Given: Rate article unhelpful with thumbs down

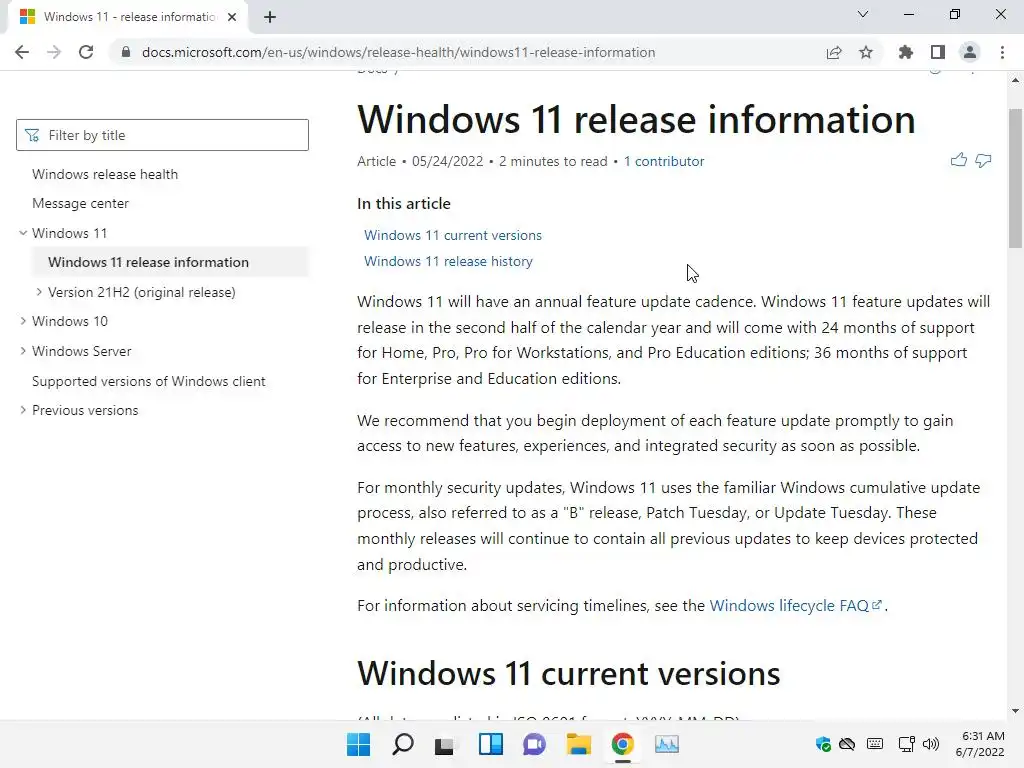Looking at the screenshot, I should tap(984, 160).
